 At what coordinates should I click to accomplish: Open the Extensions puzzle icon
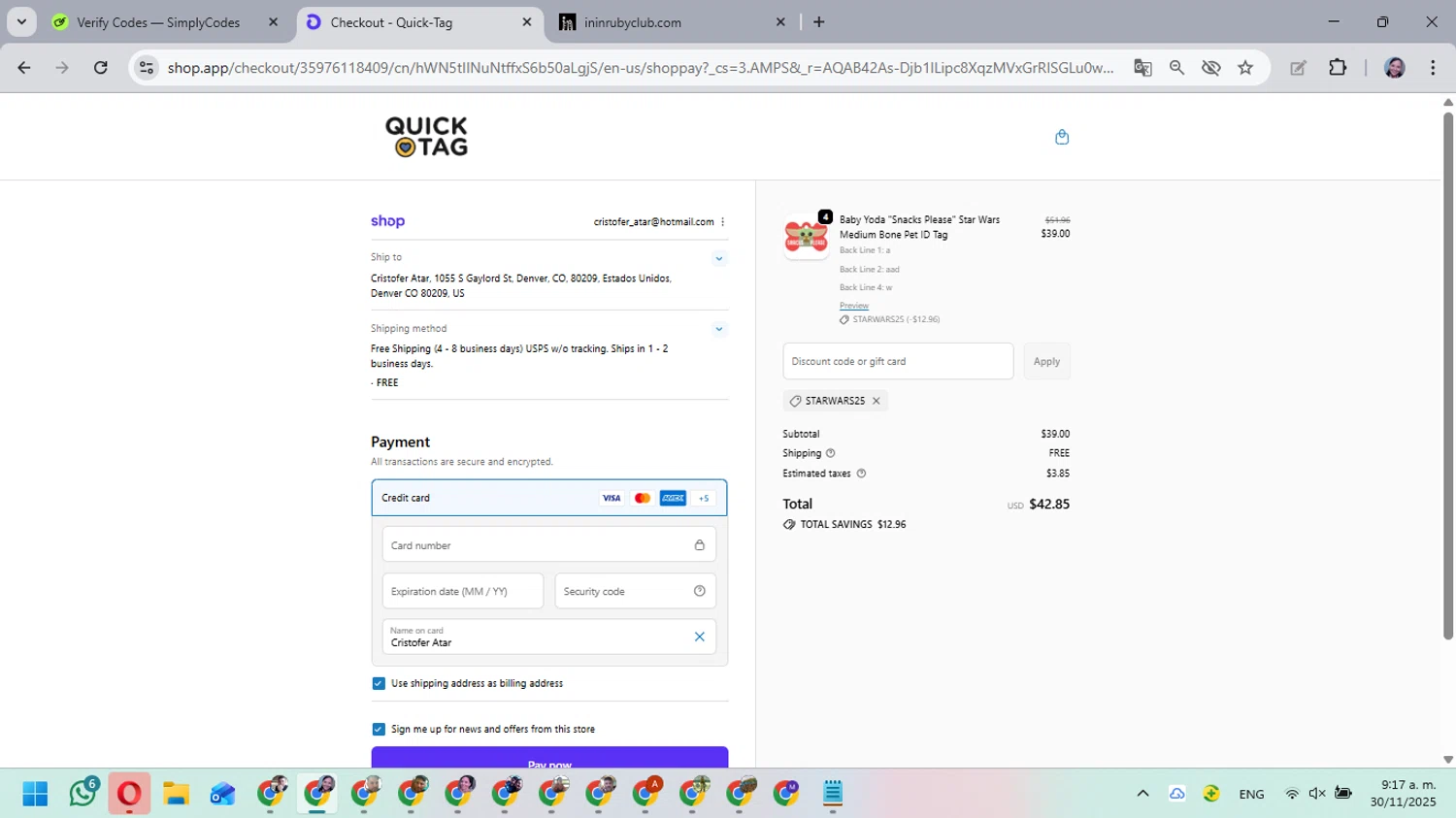[x=1338, y=68]
